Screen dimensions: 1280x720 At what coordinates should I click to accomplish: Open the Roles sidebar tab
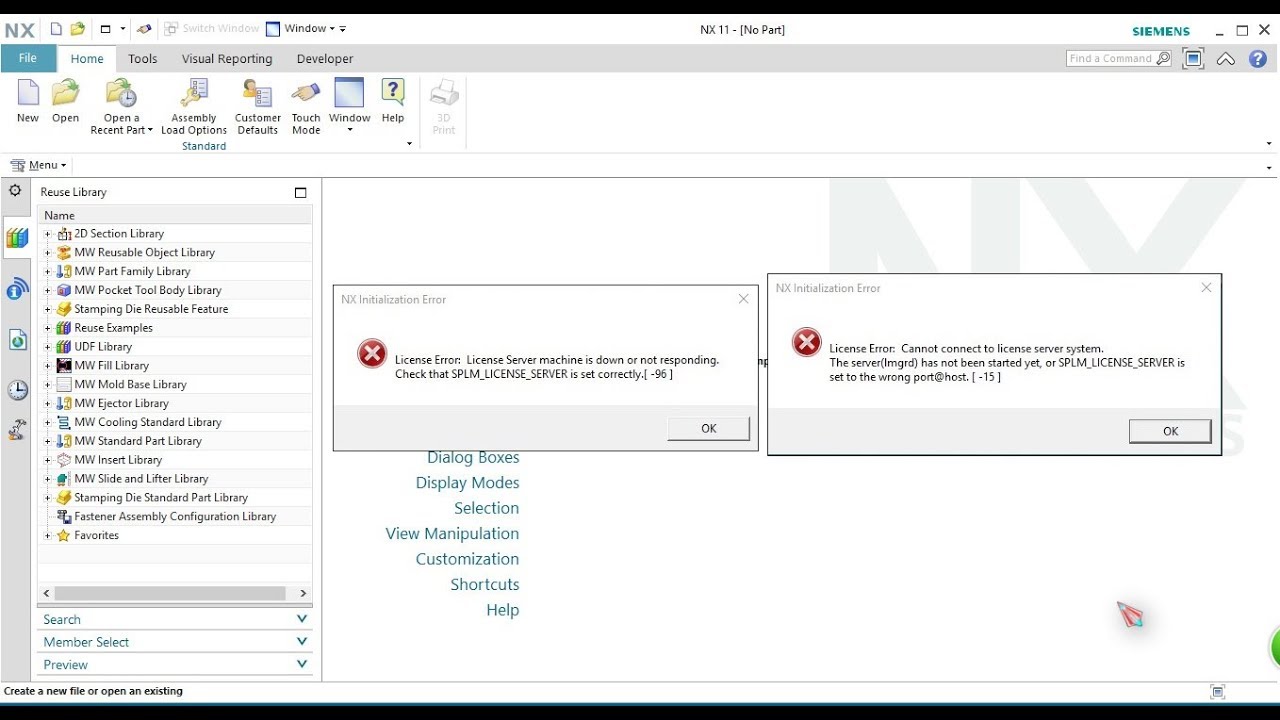17,430
